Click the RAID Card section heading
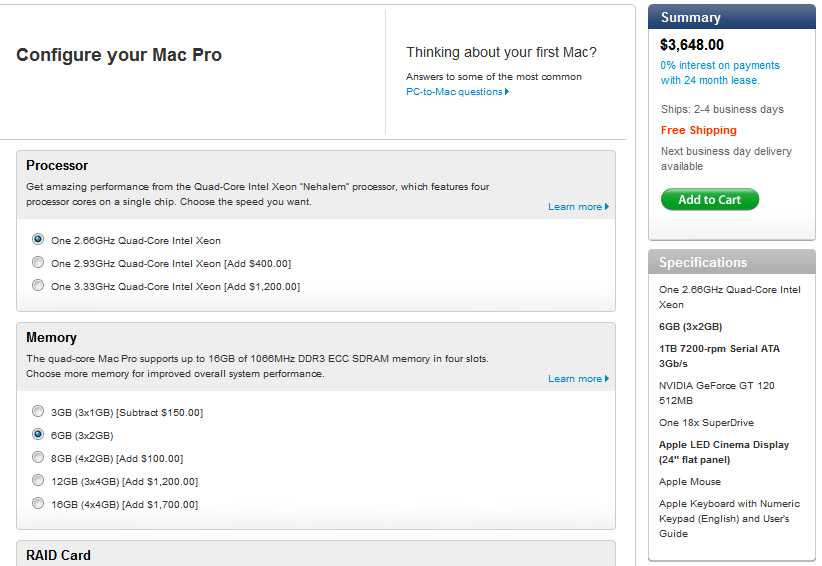The width and height of the screenshot is (822, 566). click(x=58, y=555)
